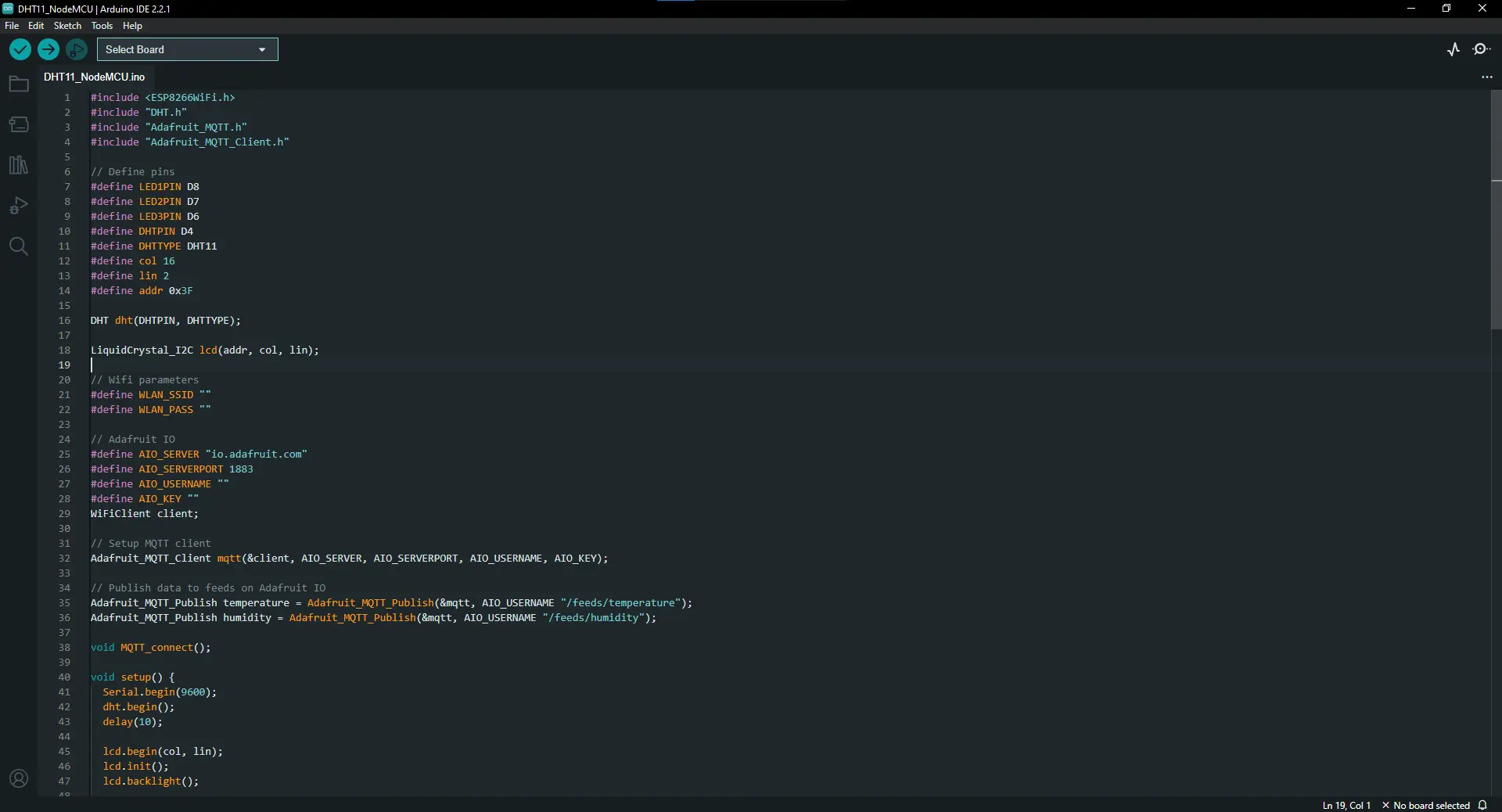
Task: Click the 'dht.begin();' line
Action: pyautogui.click(x=138, y=707)
